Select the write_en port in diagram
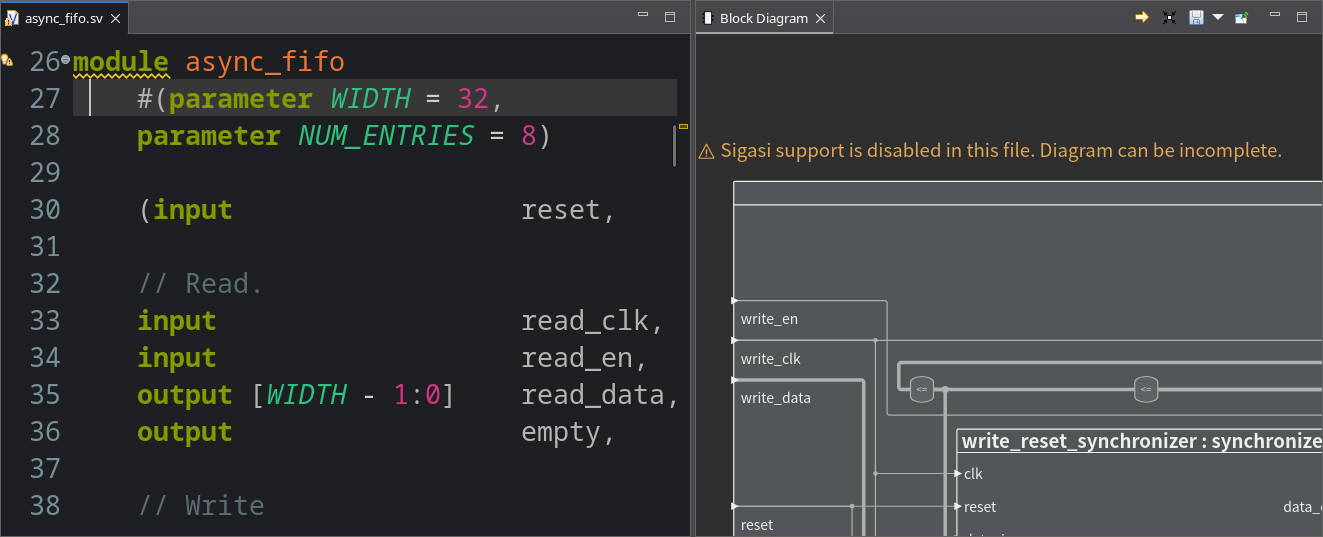Screen dimensions: 1323x537 769,320
